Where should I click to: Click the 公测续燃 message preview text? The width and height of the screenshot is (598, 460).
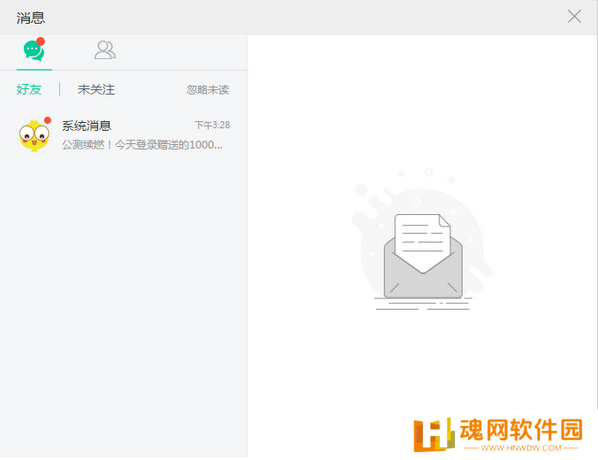pos(142,145)
